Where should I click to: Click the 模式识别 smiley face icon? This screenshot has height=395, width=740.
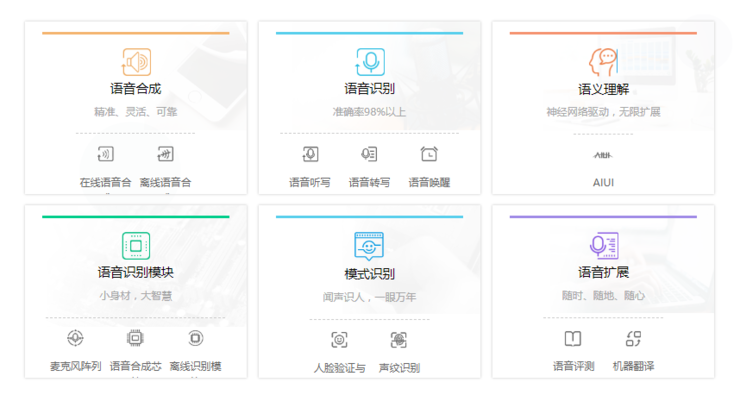coord(369,246)
